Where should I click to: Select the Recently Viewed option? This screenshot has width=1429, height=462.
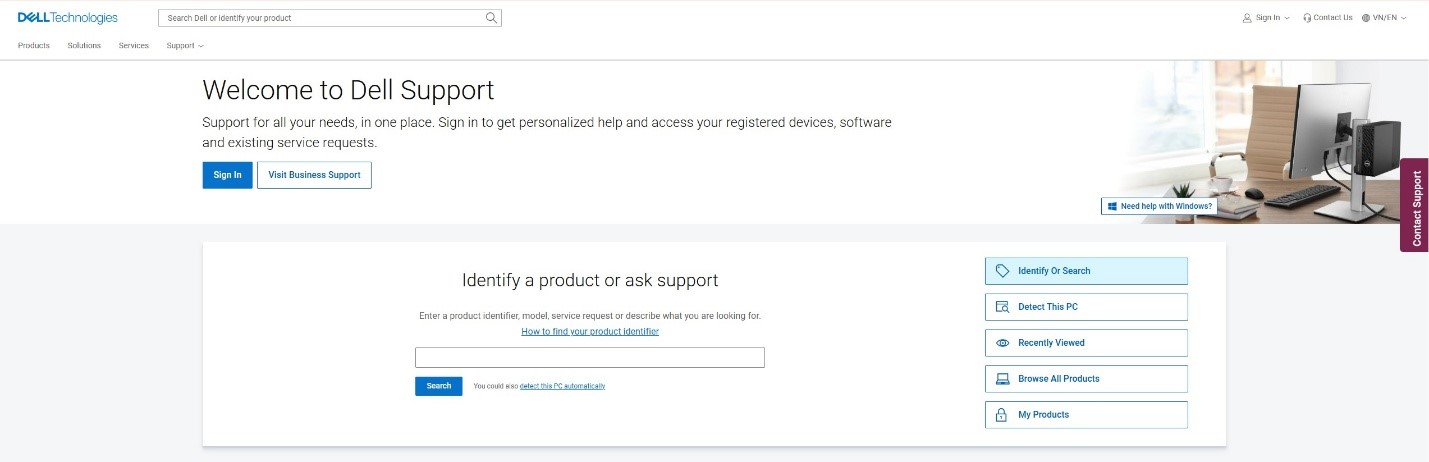pyautogui.click(x=1086, y=343)
